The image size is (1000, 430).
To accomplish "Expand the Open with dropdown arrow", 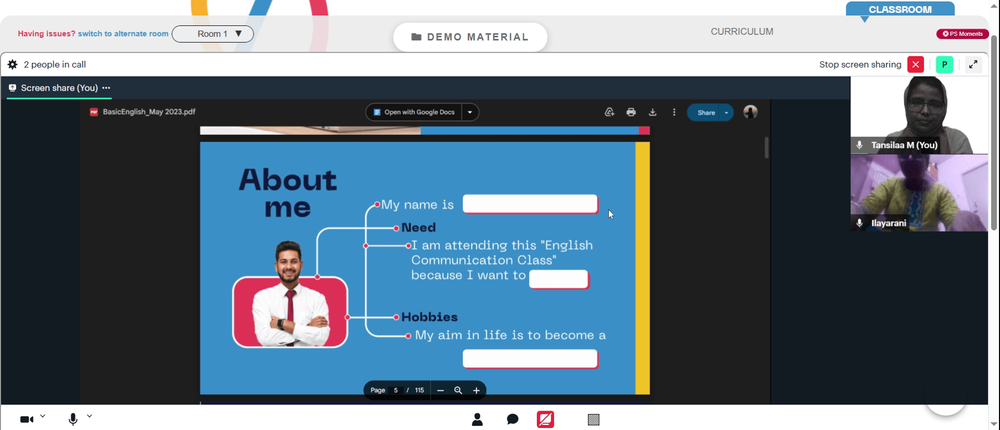I will 470,112.
